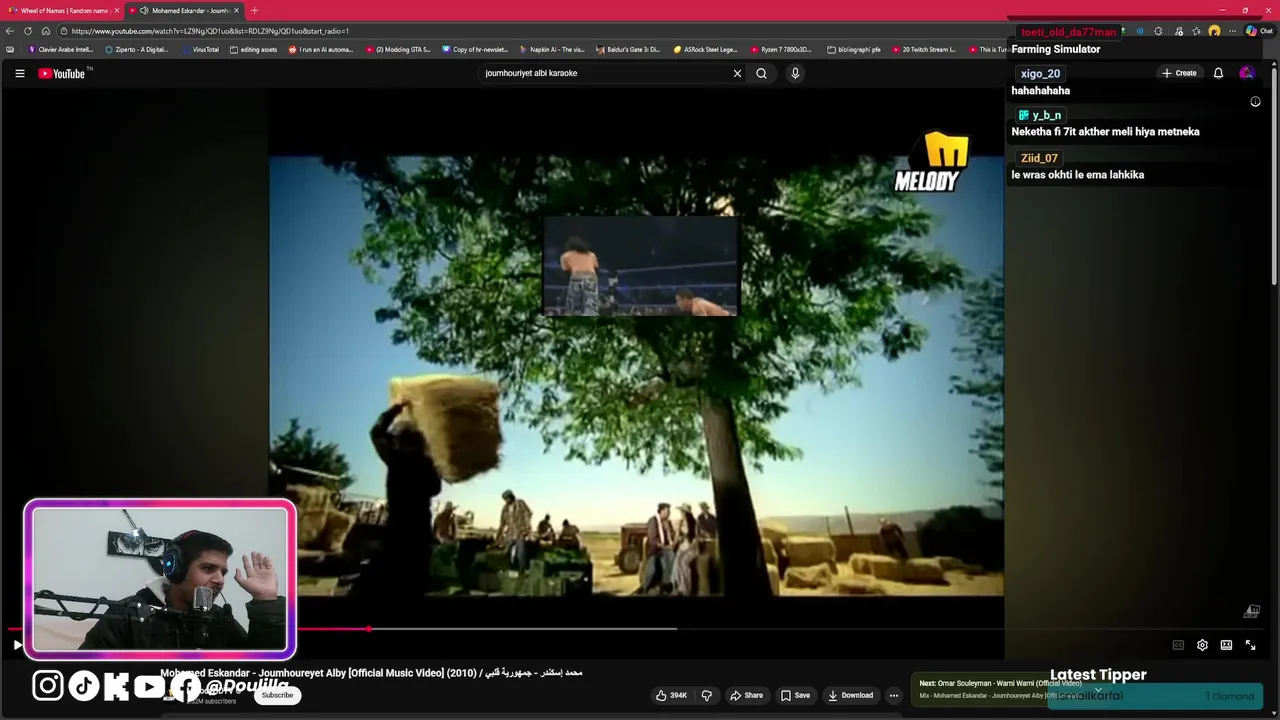The image size is (1280, 720).
Task: Toggle subtitles with the CC button
Action: click(x=1178, y=645)
